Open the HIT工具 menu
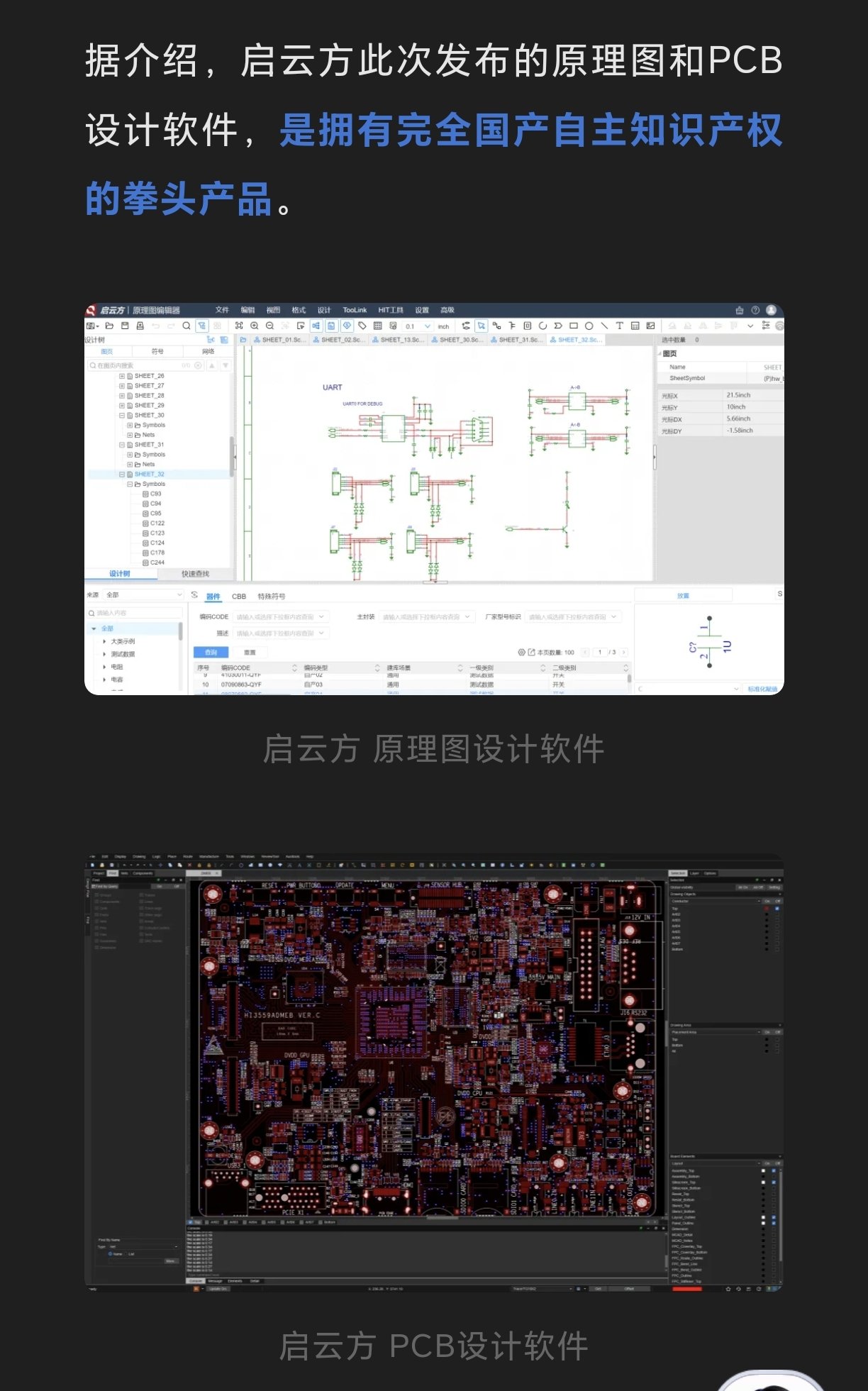The height and width of the screenshot is (1391, 868). click(x=391, y=310)
